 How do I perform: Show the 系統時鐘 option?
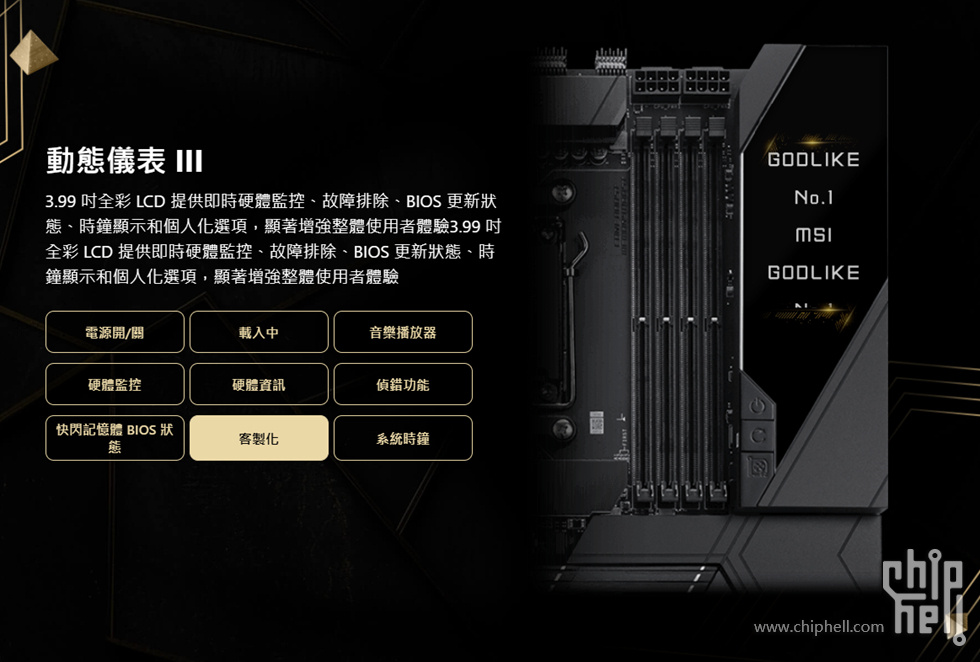click(403, 438)
